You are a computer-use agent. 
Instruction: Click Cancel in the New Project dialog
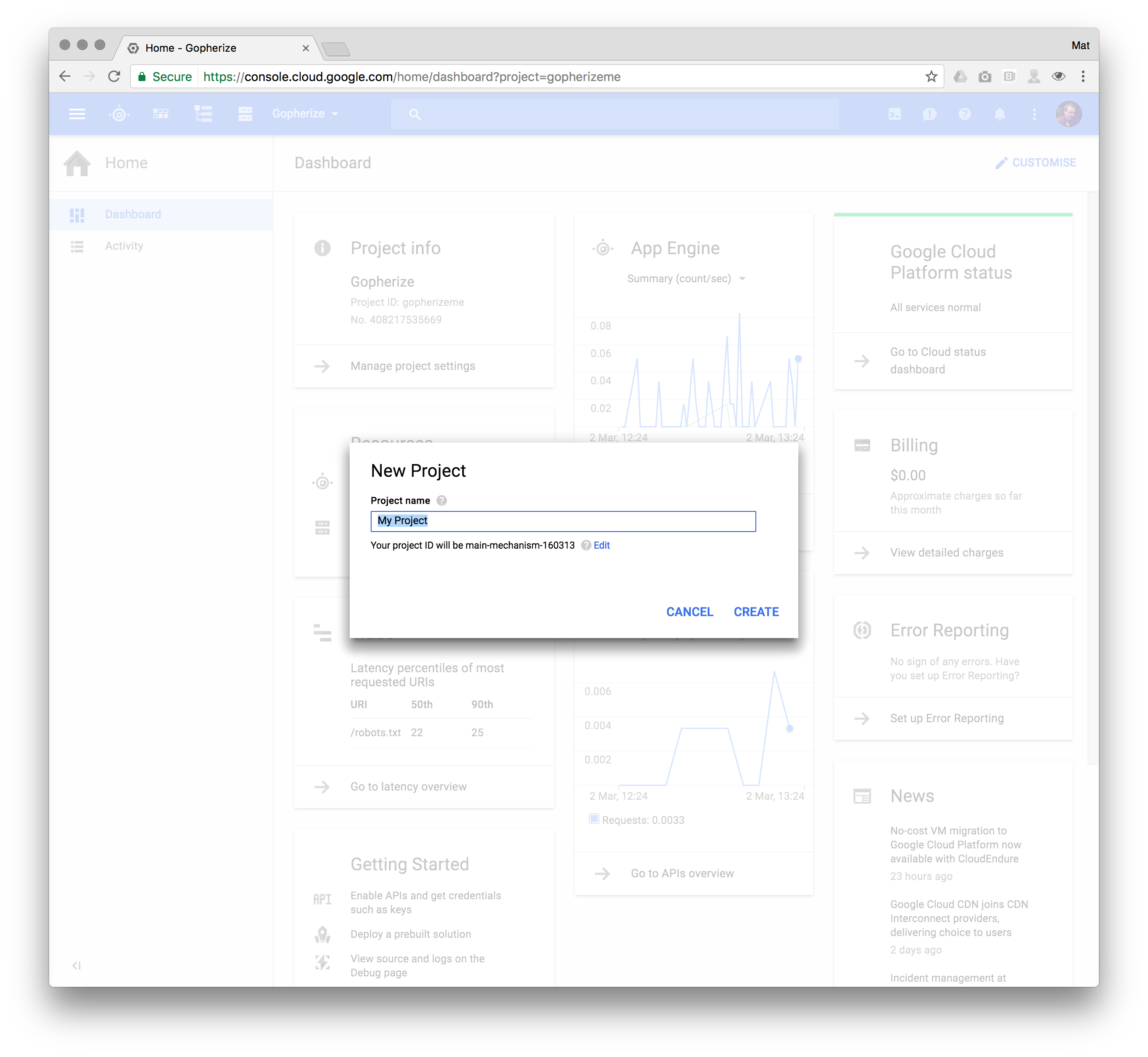pyautogui.click(x=689, y=612)
